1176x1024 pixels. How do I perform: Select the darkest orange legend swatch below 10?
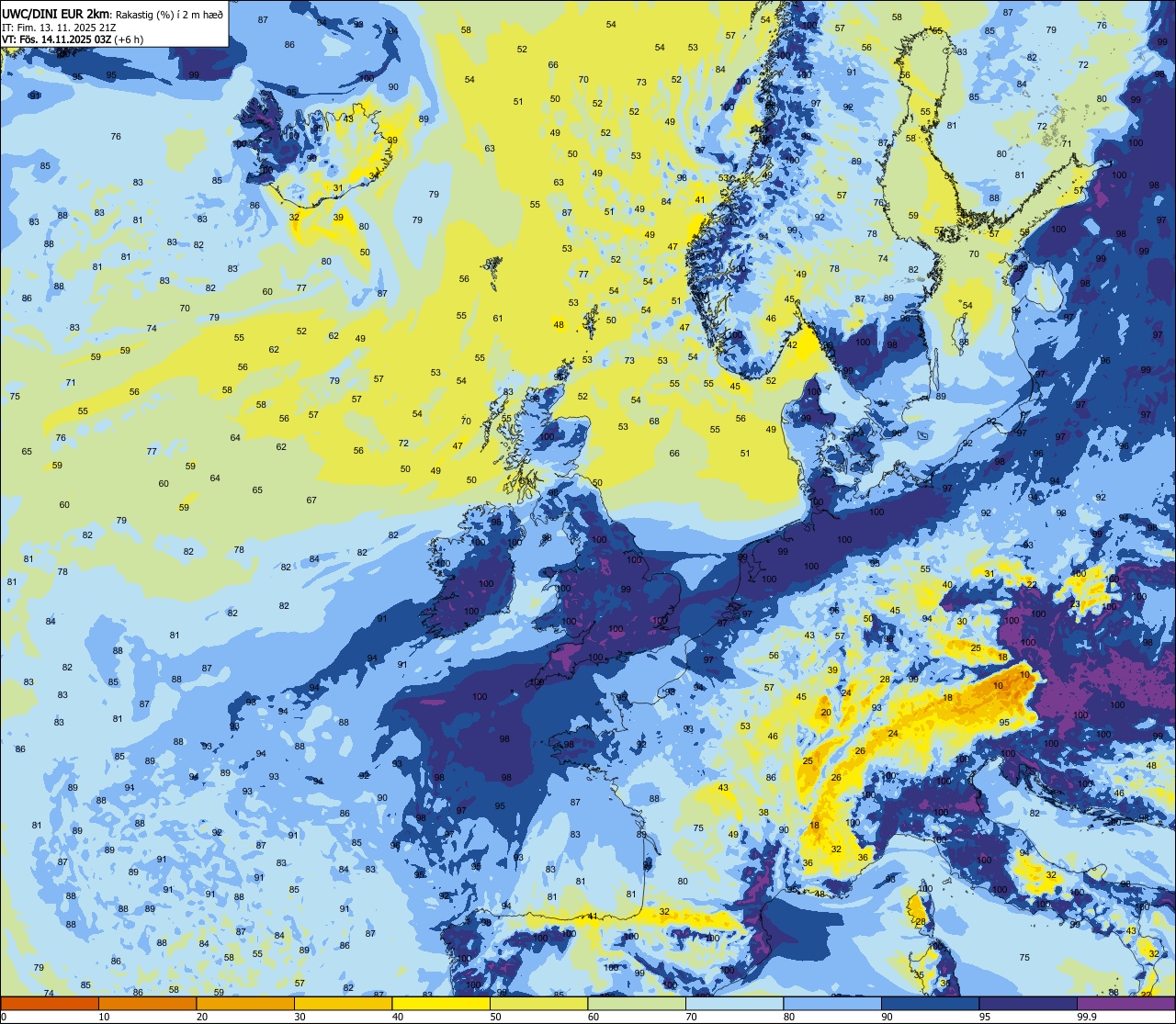pos(50,1003)
